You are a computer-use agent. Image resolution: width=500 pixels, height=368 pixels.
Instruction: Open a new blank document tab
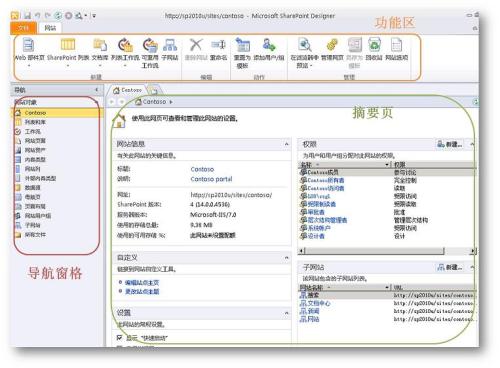point(153,90)
